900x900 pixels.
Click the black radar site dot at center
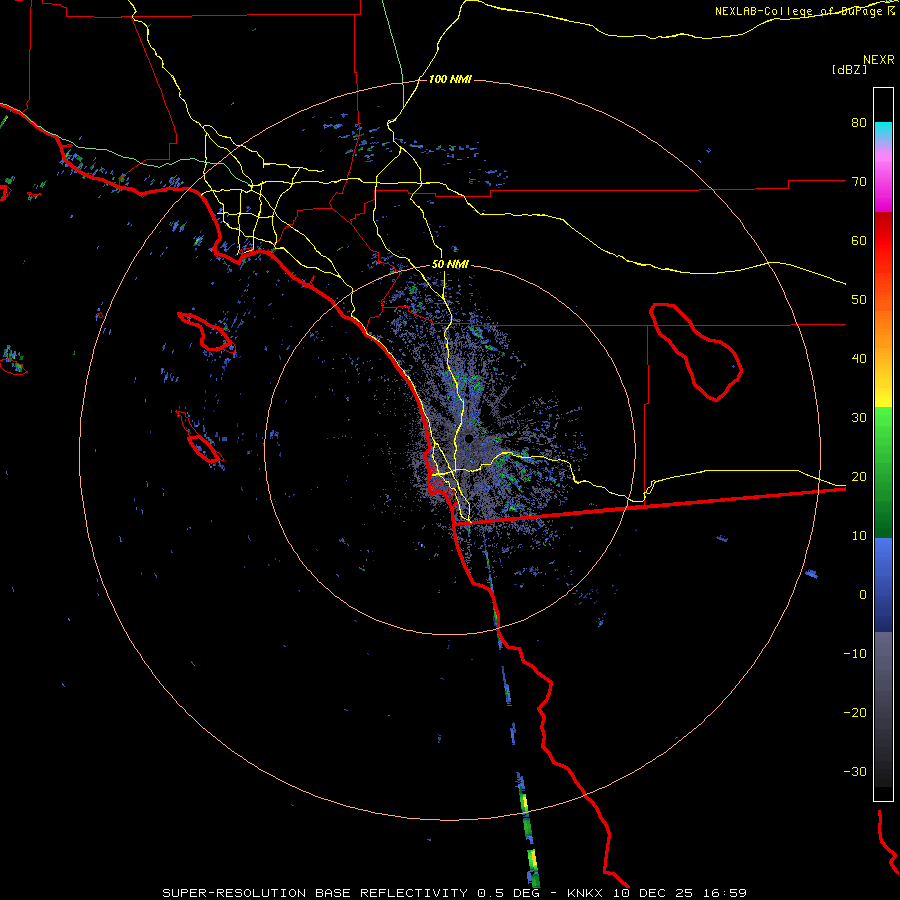click(469, 439)
